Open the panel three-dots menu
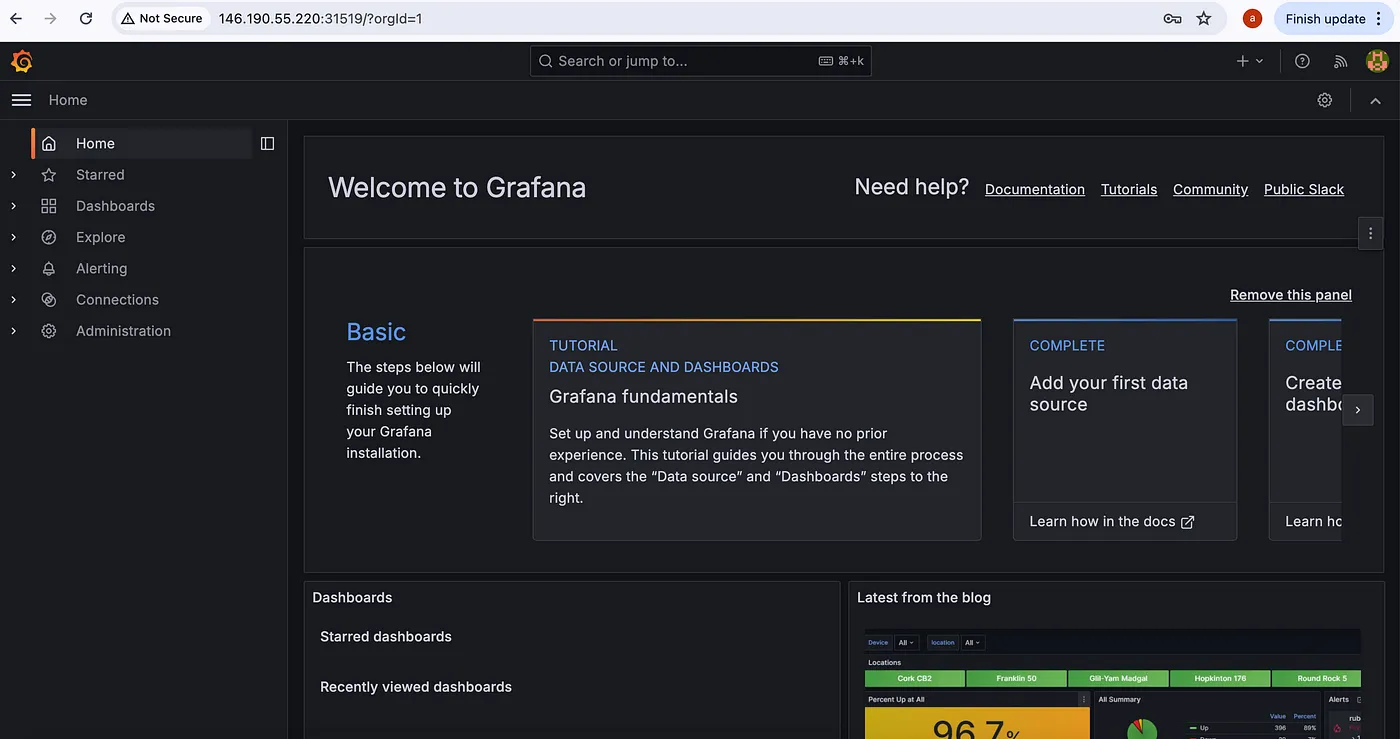Screen dimensions: 1400x739 tap(1370, 233)
